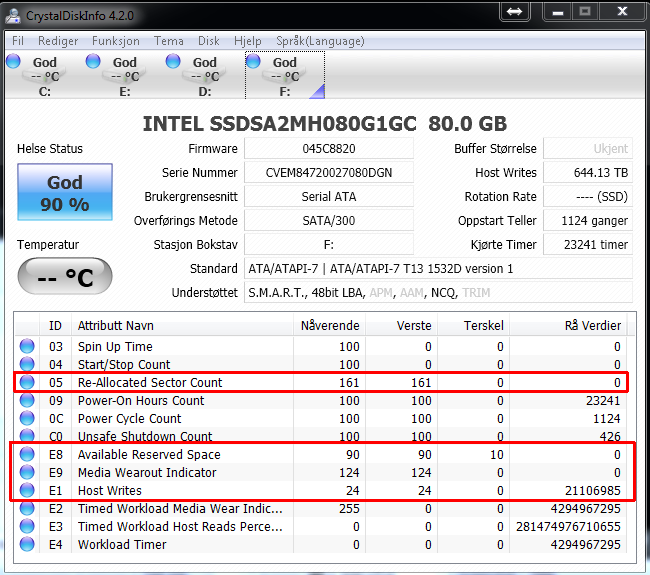This screenshot has height=575, width=650.
Task: Click the Rotation Rate (SSD) field
Action: pos(588,197)
